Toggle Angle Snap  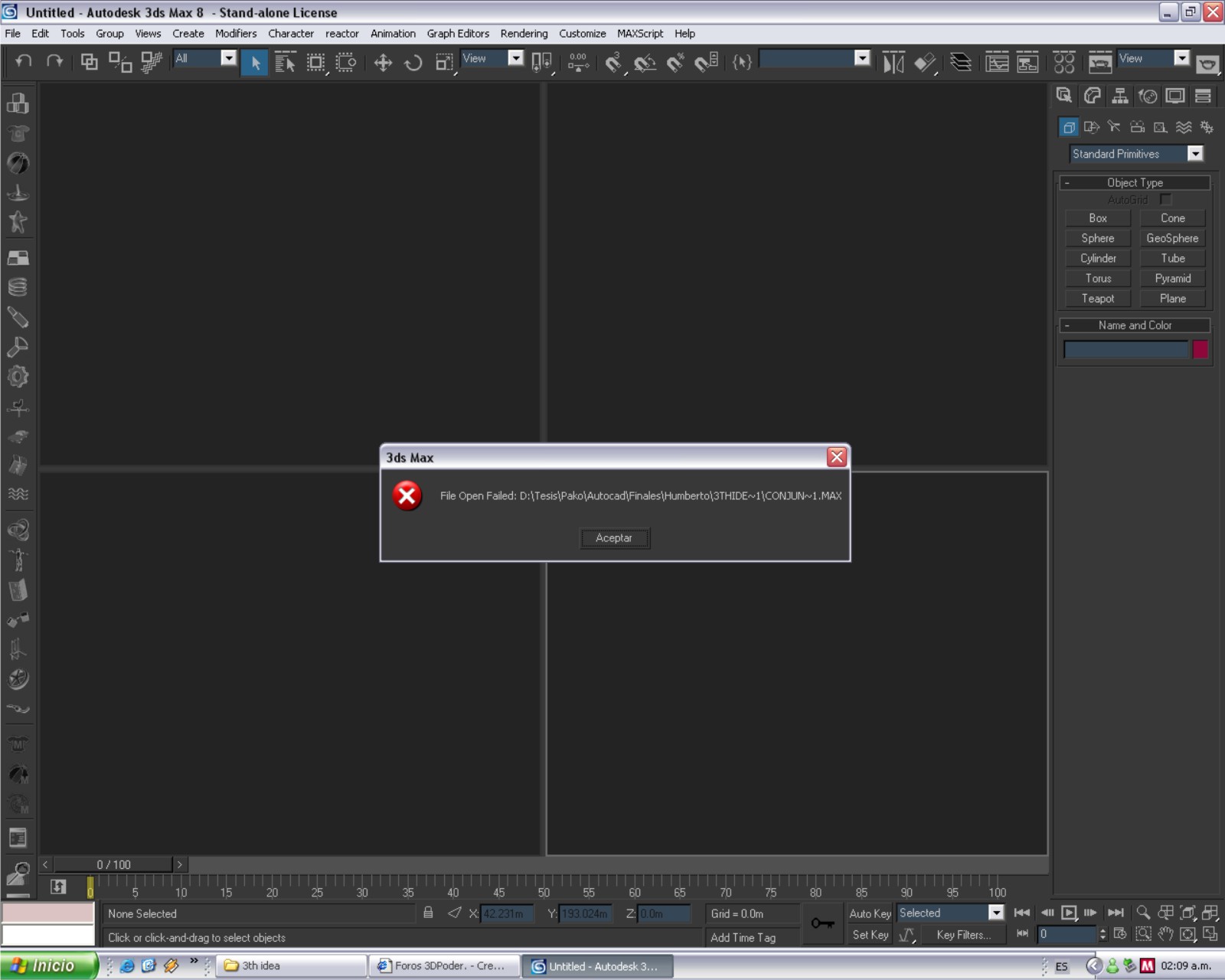[x=645, y=62]
